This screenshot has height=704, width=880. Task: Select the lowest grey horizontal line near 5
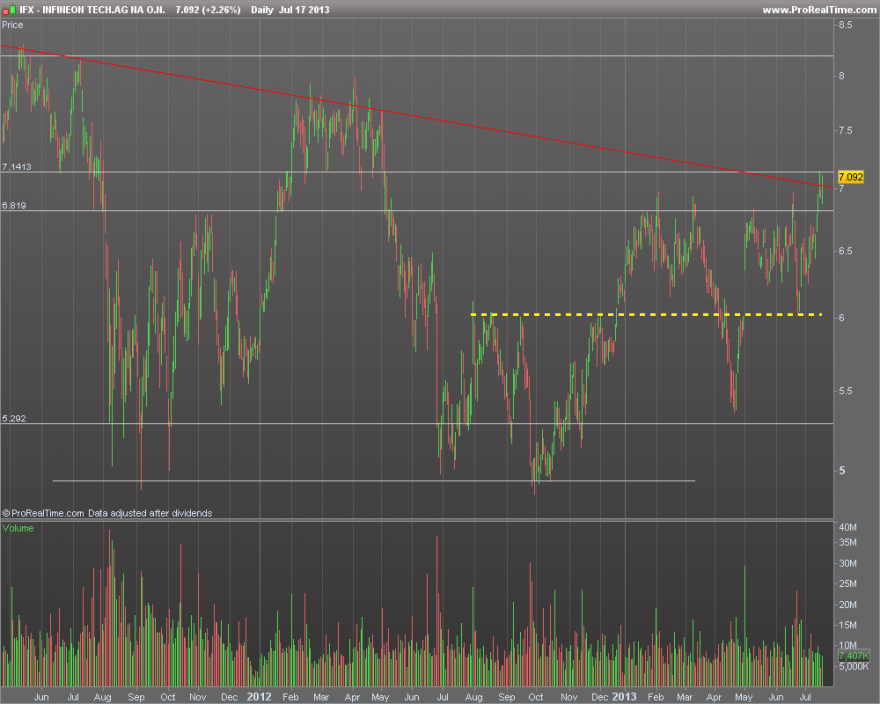[x=374, y=481]
